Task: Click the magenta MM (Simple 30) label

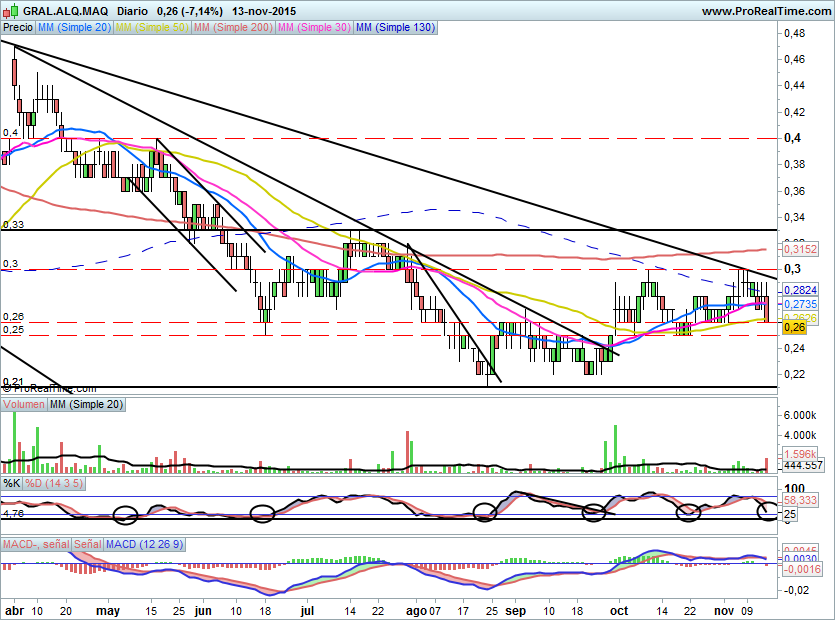Action: tap(313, 28)
